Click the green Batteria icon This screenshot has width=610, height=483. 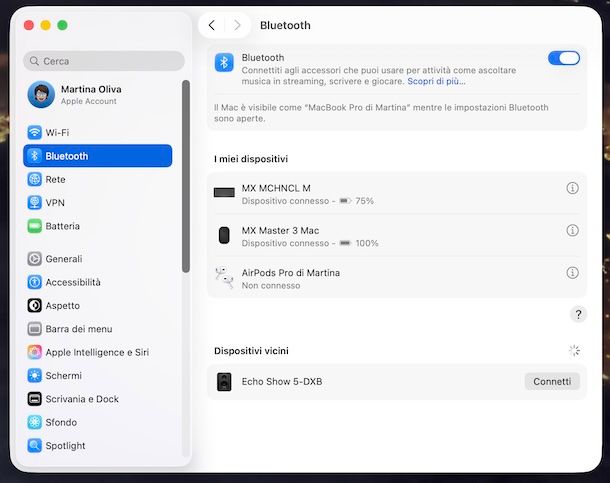(x=35, y=226)
